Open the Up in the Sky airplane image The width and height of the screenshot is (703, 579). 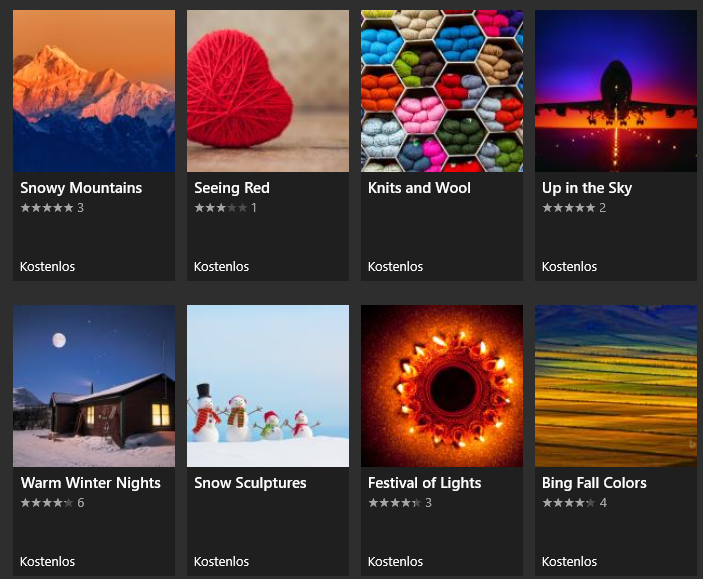coord(616,91)
